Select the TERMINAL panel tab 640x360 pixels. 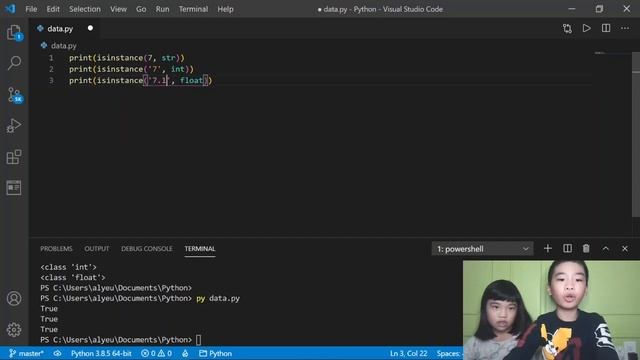(200, 249)
